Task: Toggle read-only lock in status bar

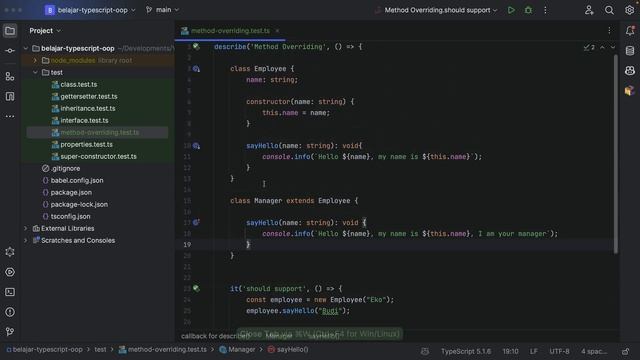Action: pyautogui.click(x=625, y=351)
